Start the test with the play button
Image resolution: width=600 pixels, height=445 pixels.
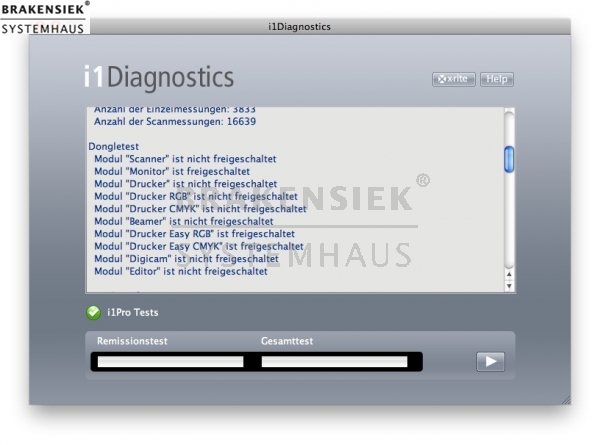click(x=490, y=362)
